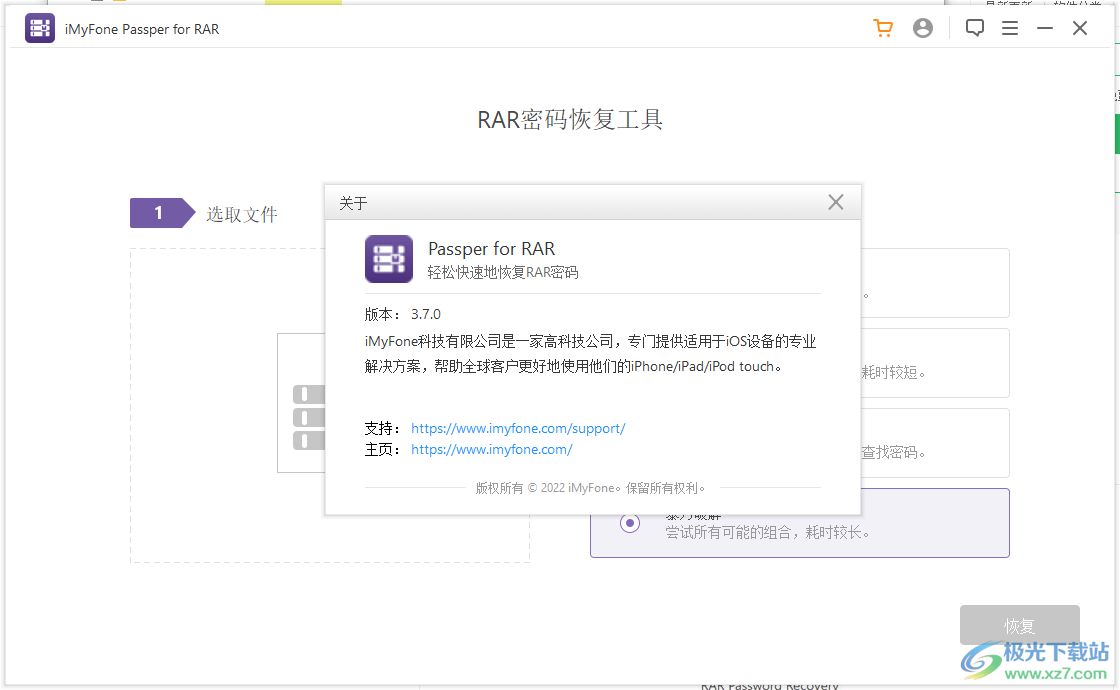Click the copyright 2022 iMyFone text
The height and width of the screenshot is (690, 1120).
click(590, 488)
